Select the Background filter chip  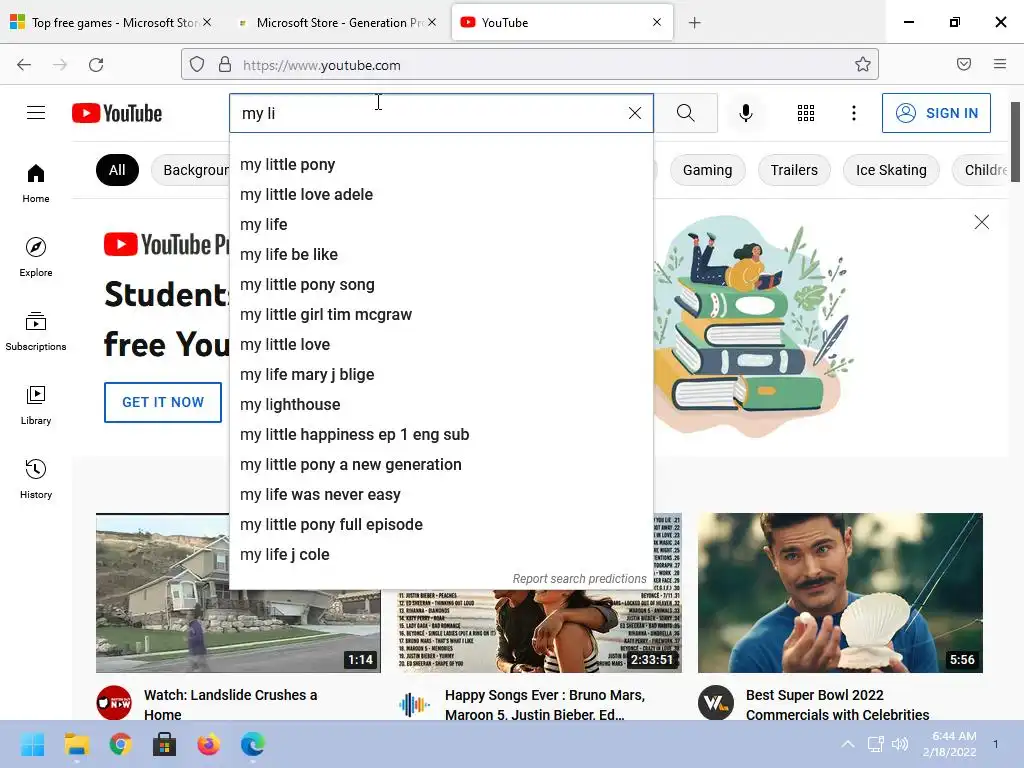(x=191, y=170)
